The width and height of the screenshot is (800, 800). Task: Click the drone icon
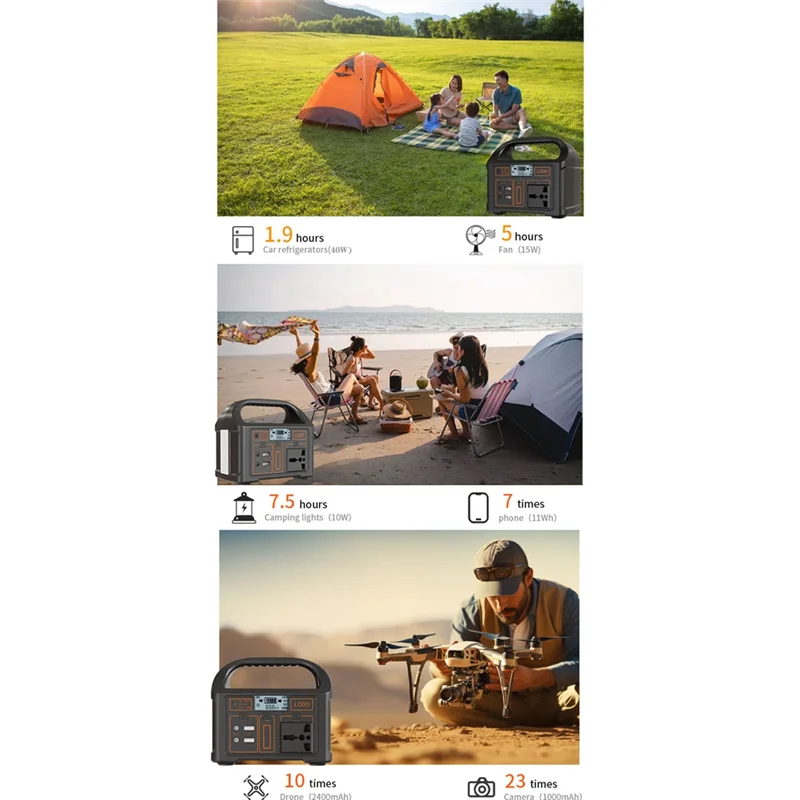click(256, 787)
